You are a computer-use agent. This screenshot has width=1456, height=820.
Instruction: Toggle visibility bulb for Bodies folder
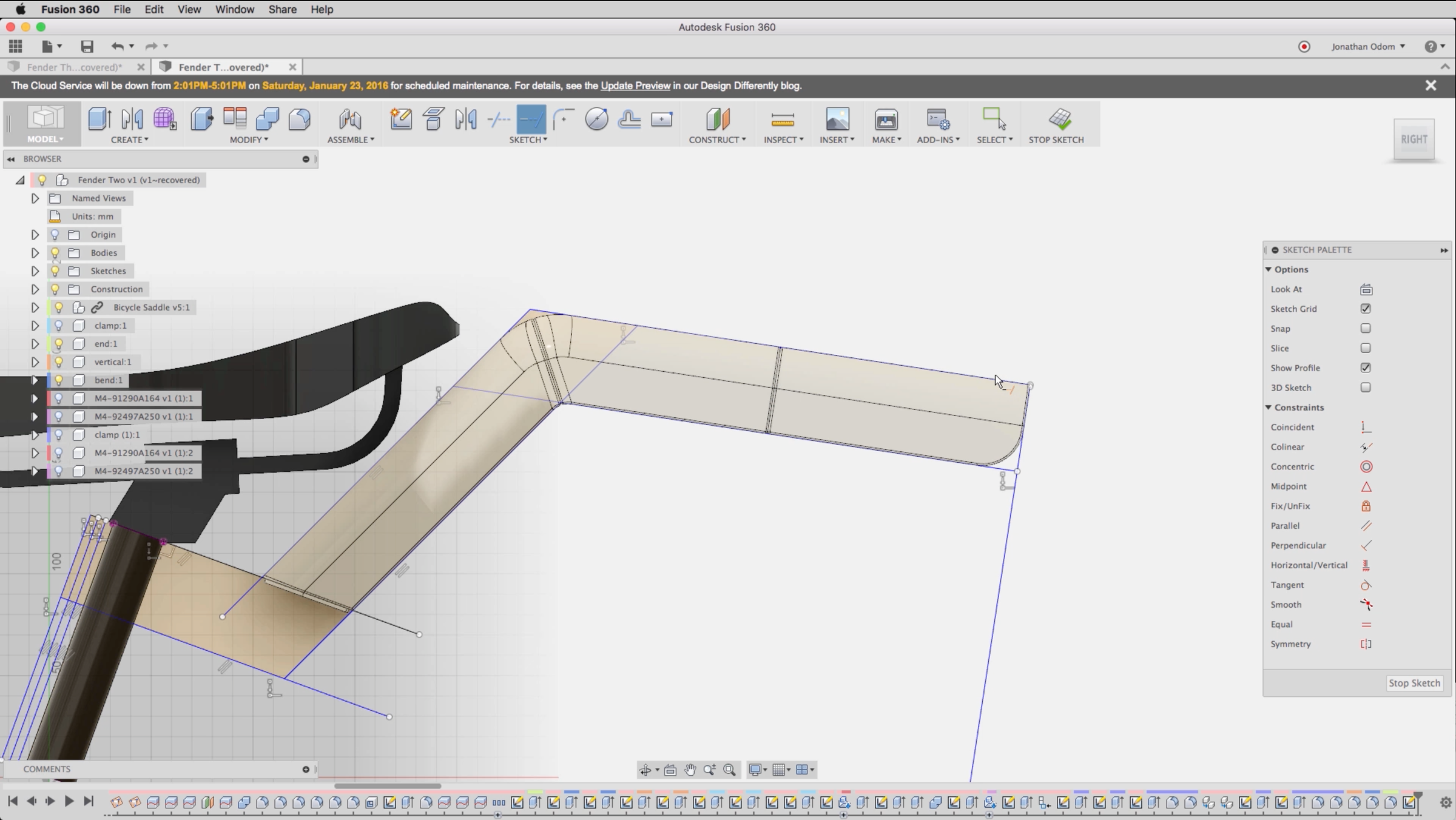[55, 253]
